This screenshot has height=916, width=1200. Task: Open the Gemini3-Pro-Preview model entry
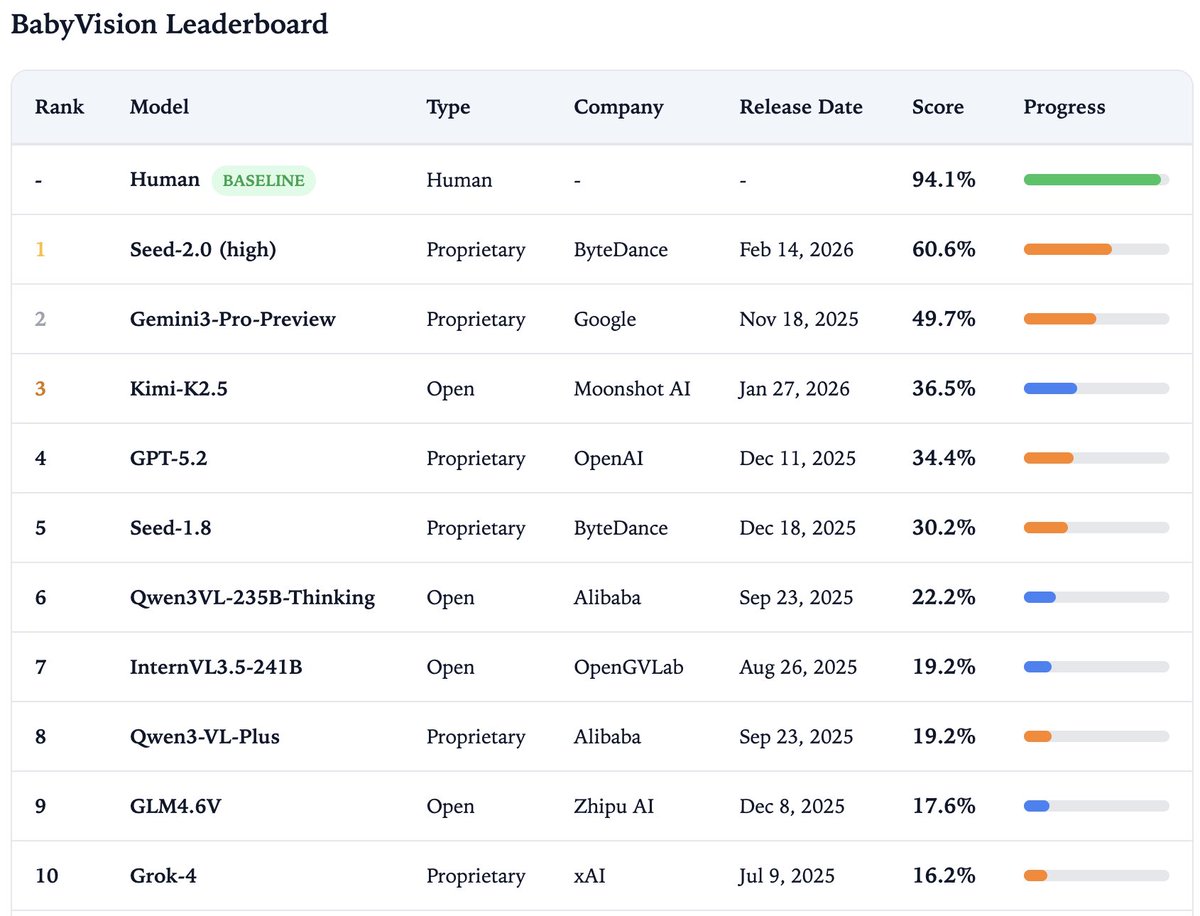[233, 319]
